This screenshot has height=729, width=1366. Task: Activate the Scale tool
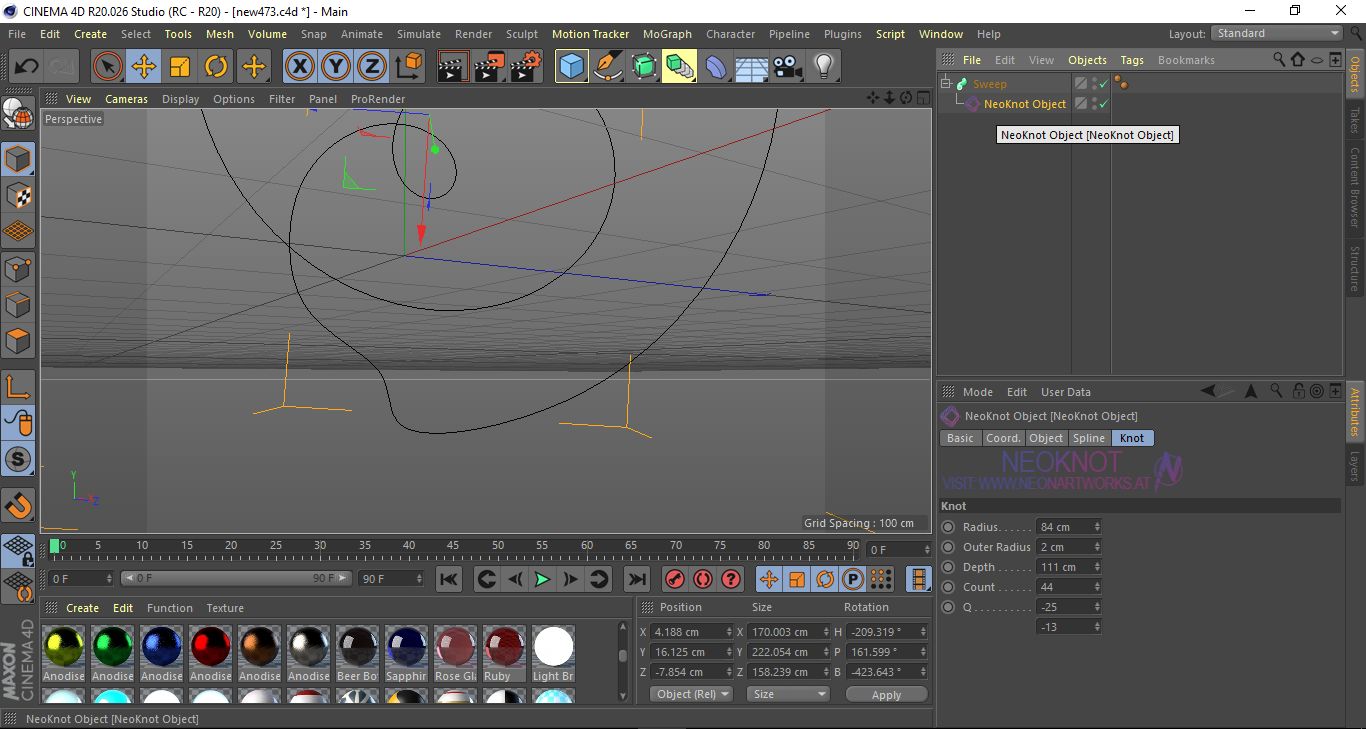(x=180, y=67)
